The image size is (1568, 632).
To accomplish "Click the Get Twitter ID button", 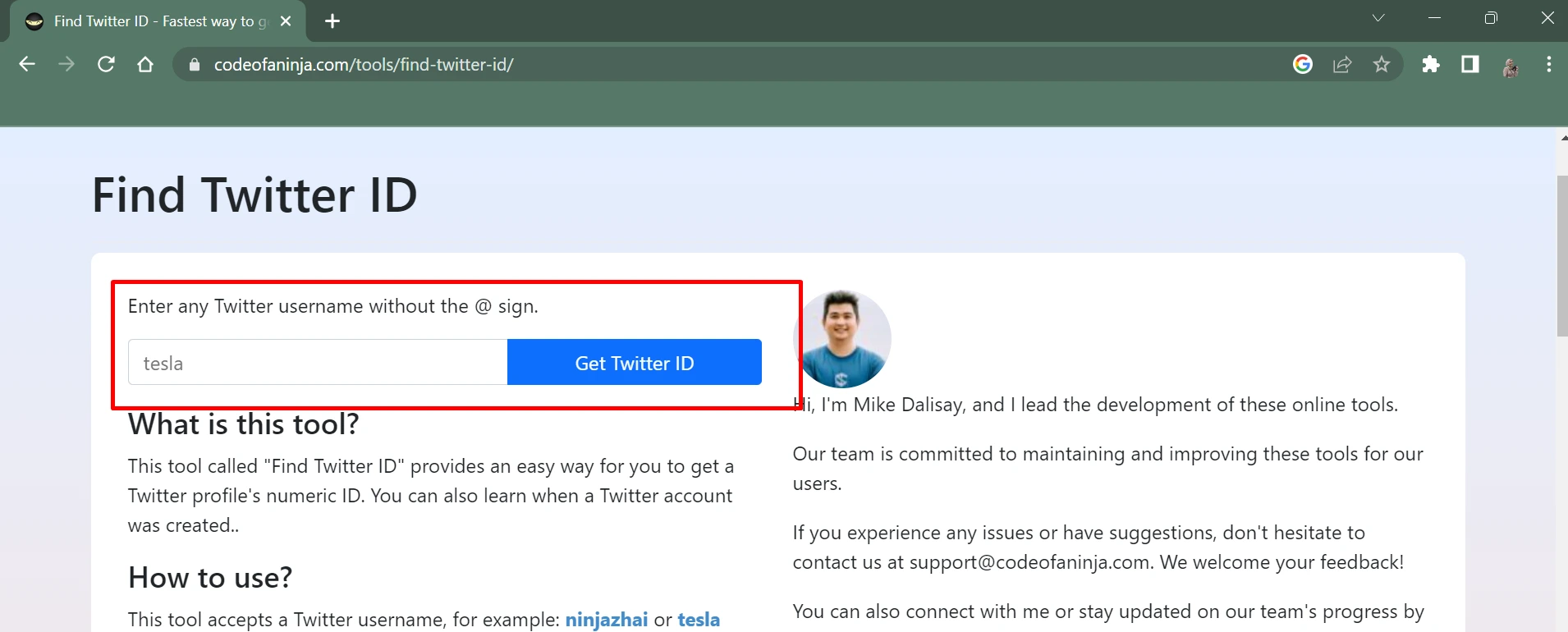I will (x=635, y=362).
